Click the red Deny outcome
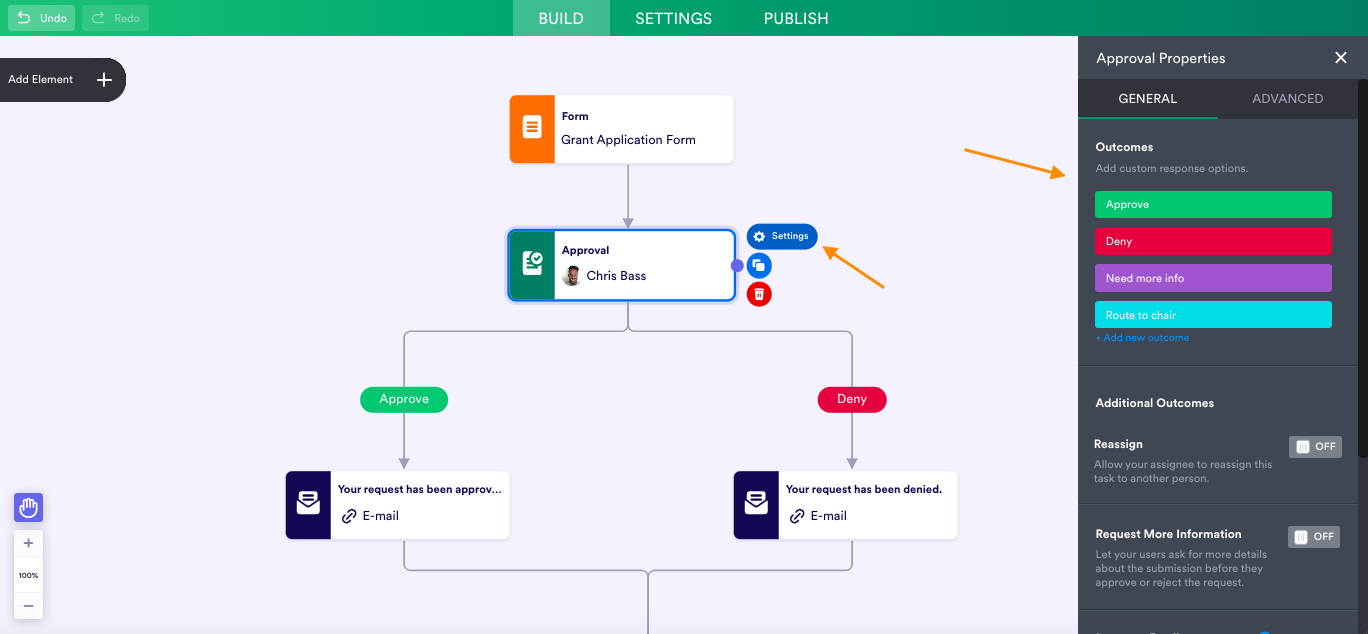The height and width of the screenshot is (634, 1368). 1213,241
